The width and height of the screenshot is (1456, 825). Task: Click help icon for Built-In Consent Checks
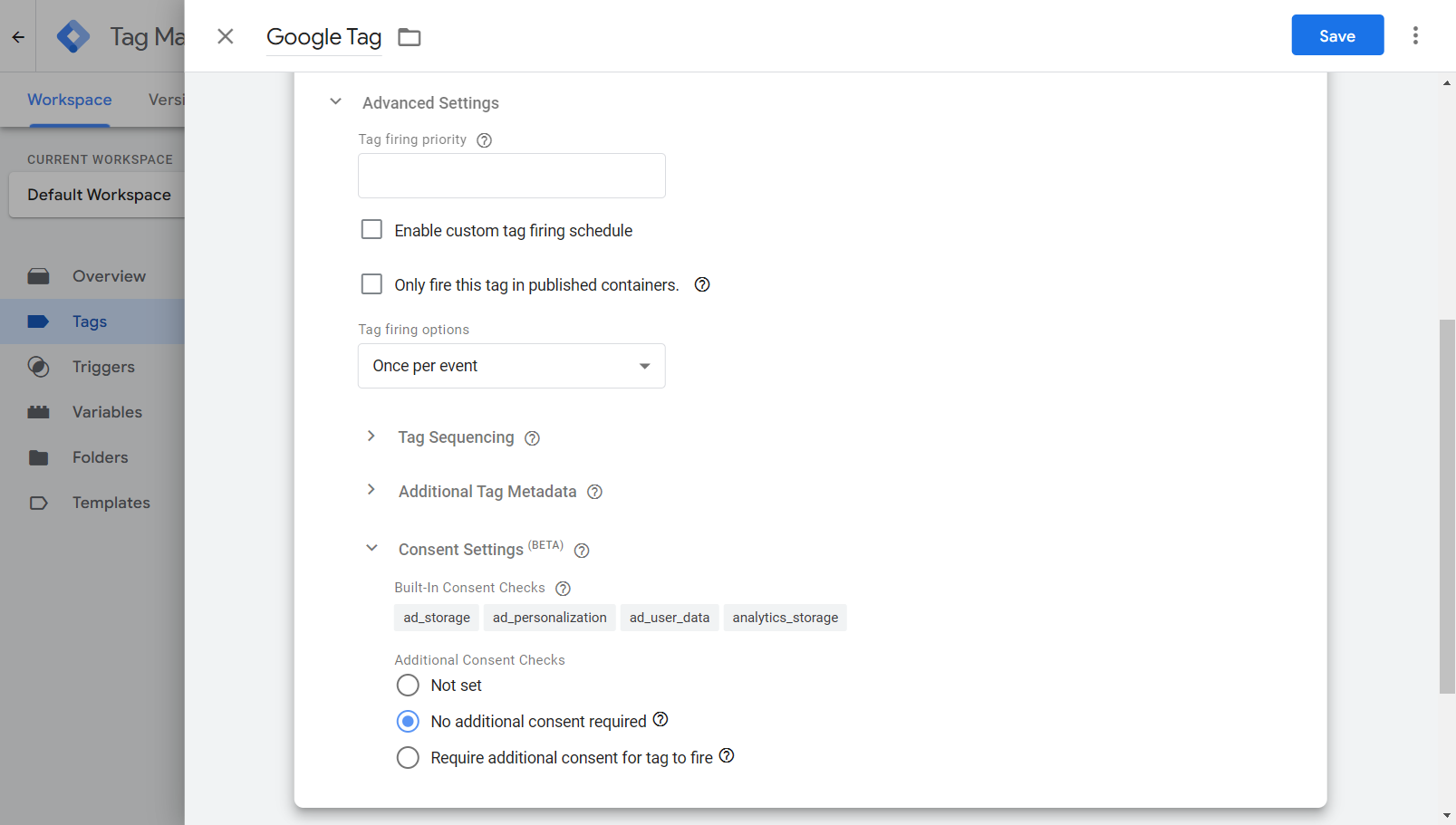(563, 589)
